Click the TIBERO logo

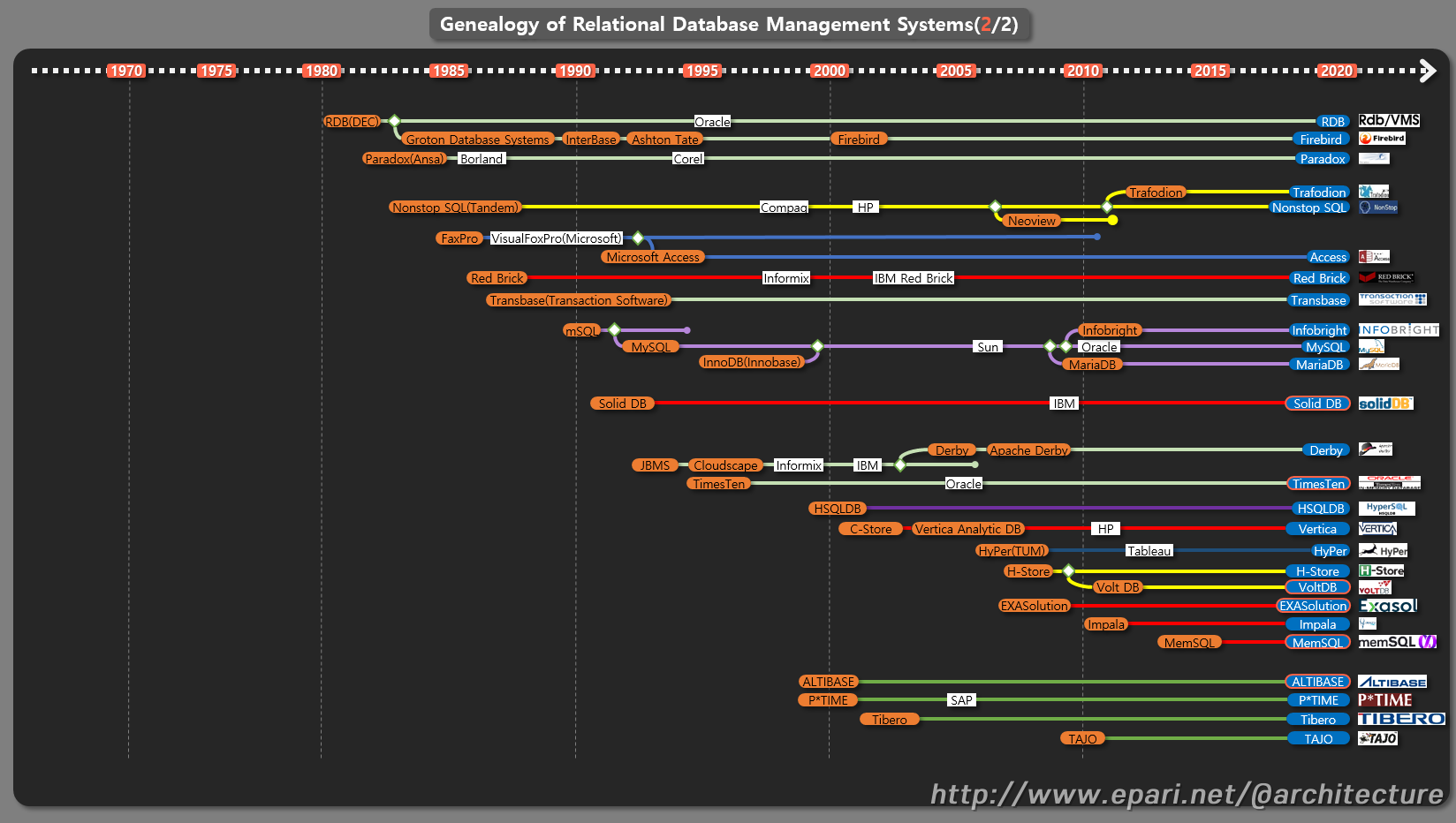coord(1401,719)
